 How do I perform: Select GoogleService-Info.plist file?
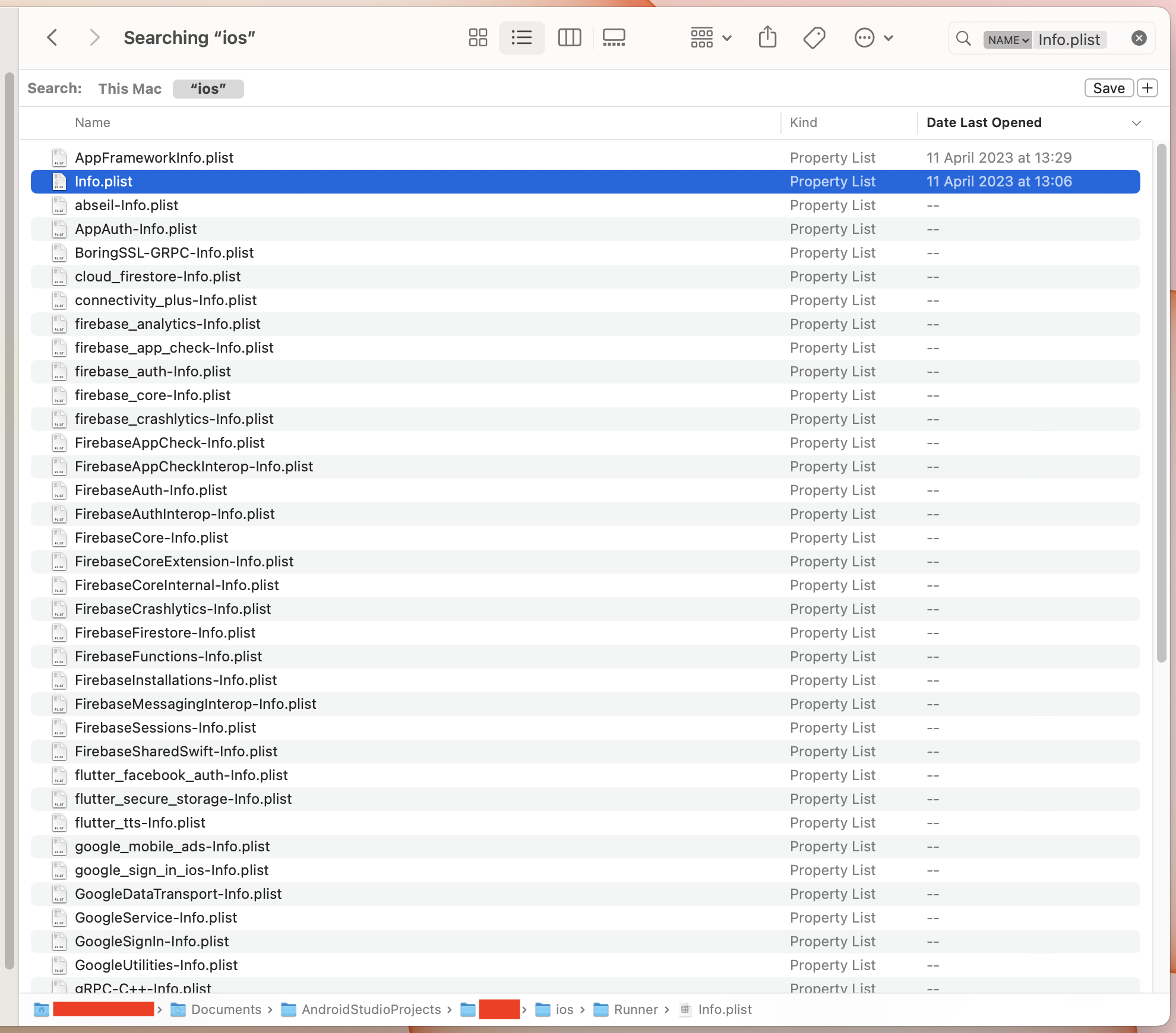[x=156, y=918]
